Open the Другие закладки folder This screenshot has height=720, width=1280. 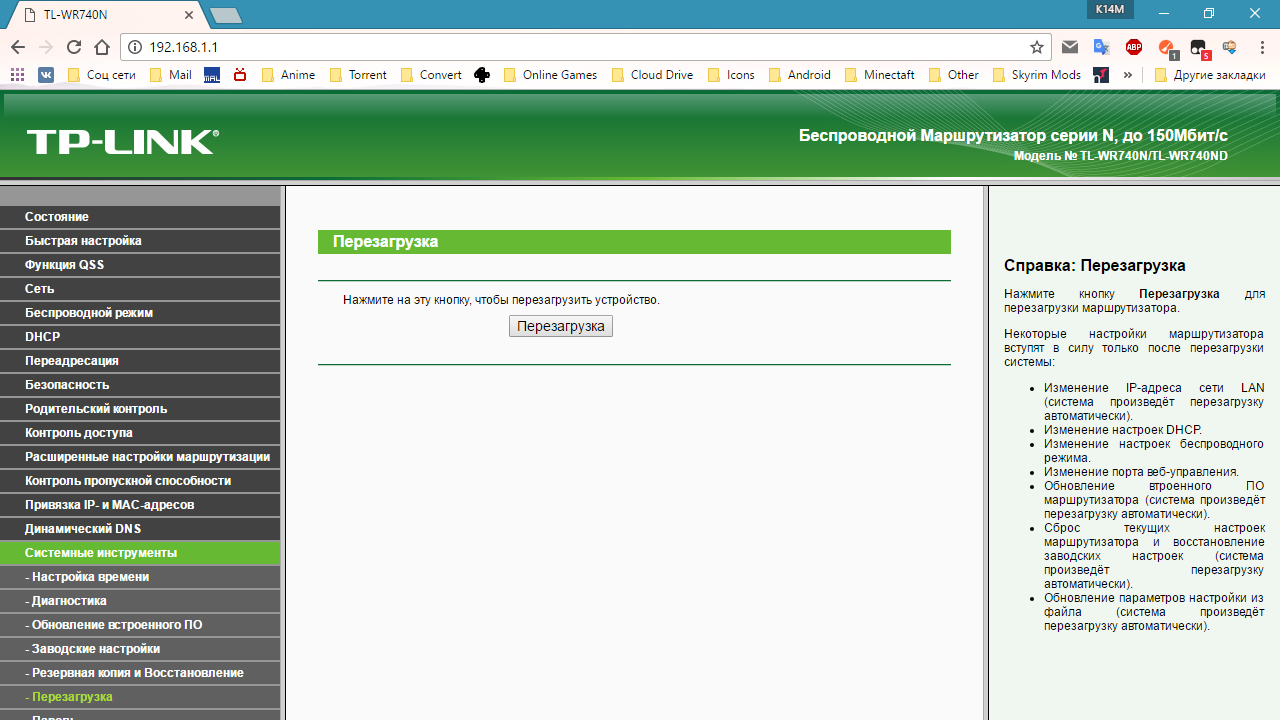[x=1210, y=75]
